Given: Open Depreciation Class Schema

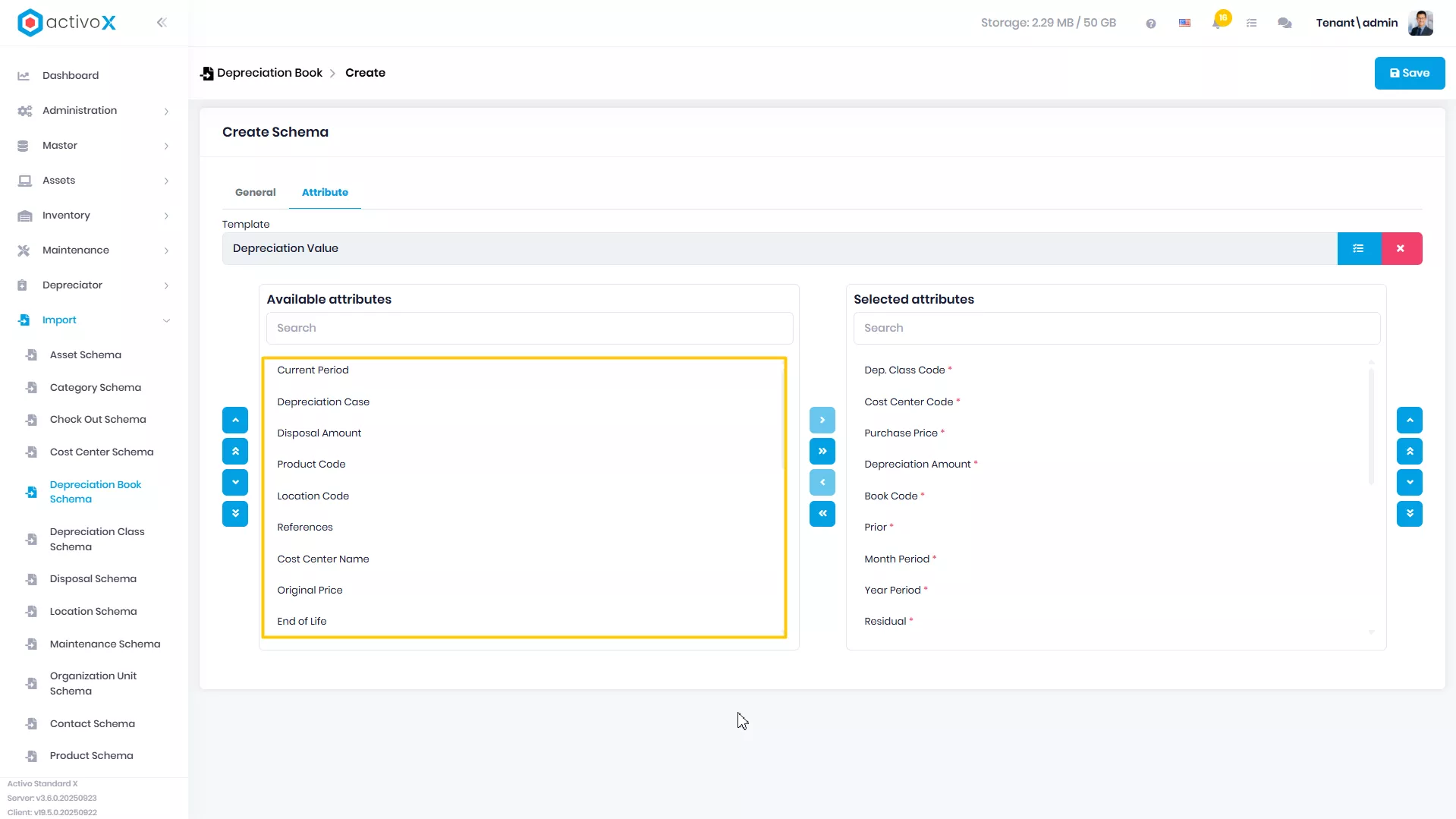Looking at the screenshot, I should (97, 539).
